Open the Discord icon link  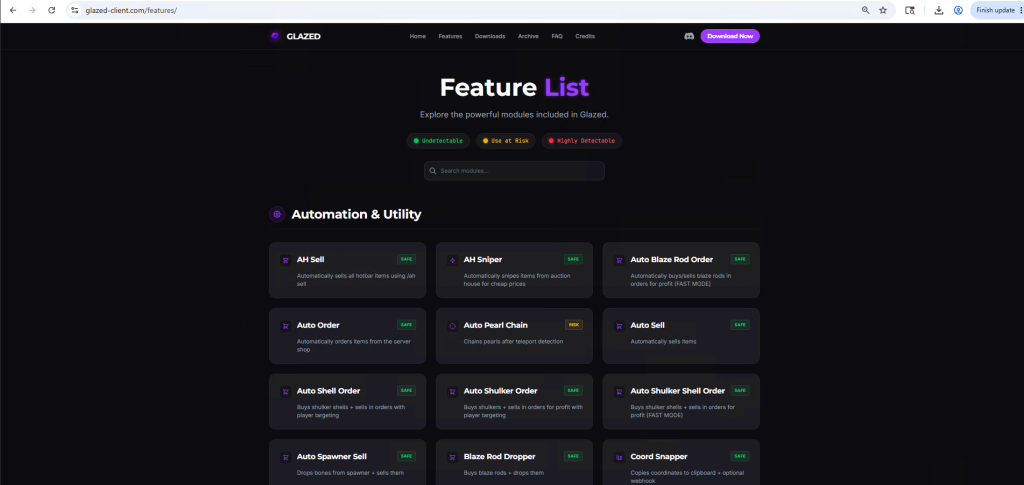(688, 37)
